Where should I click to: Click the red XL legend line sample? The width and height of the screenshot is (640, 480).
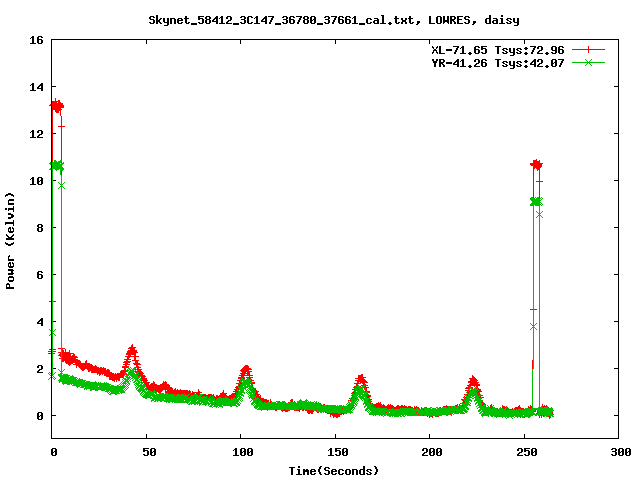tap(588, 50)
